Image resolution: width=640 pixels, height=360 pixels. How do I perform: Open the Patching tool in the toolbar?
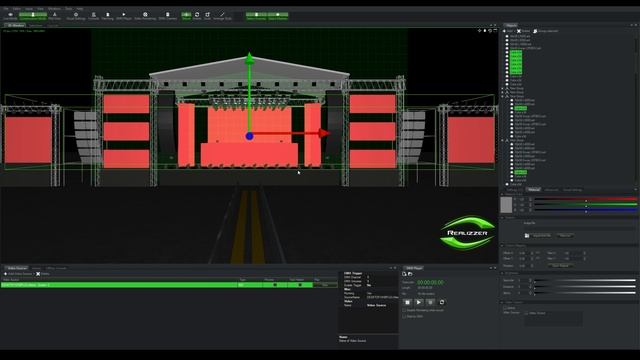point(108,16)
